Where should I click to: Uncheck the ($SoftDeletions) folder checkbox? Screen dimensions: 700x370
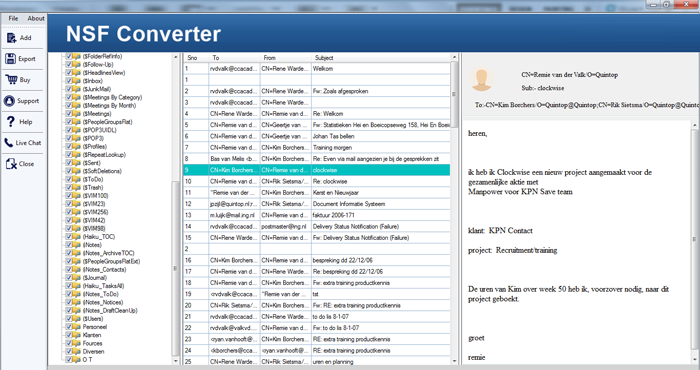69,171
